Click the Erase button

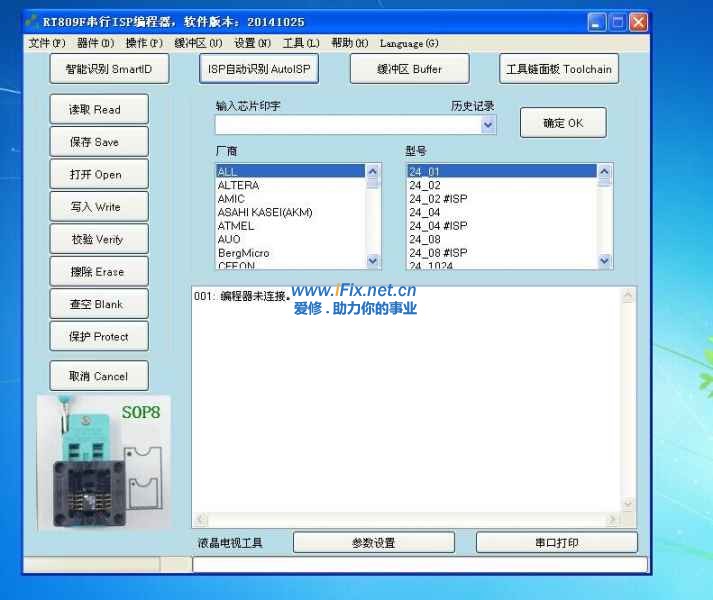coord(99,272)
